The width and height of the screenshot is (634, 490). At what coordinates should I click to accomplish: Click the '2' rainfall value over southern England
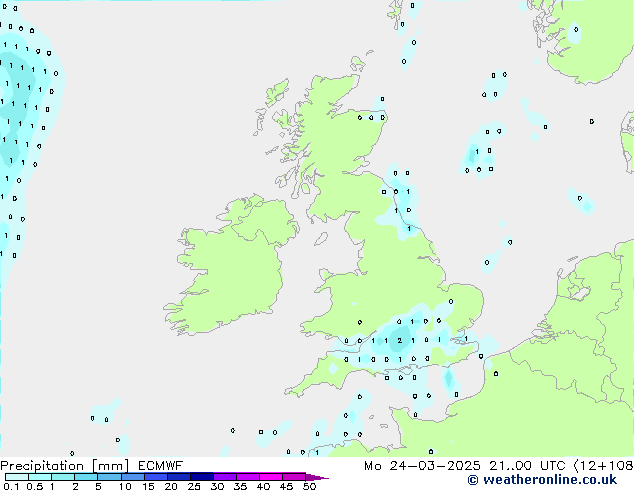point(399,340)
